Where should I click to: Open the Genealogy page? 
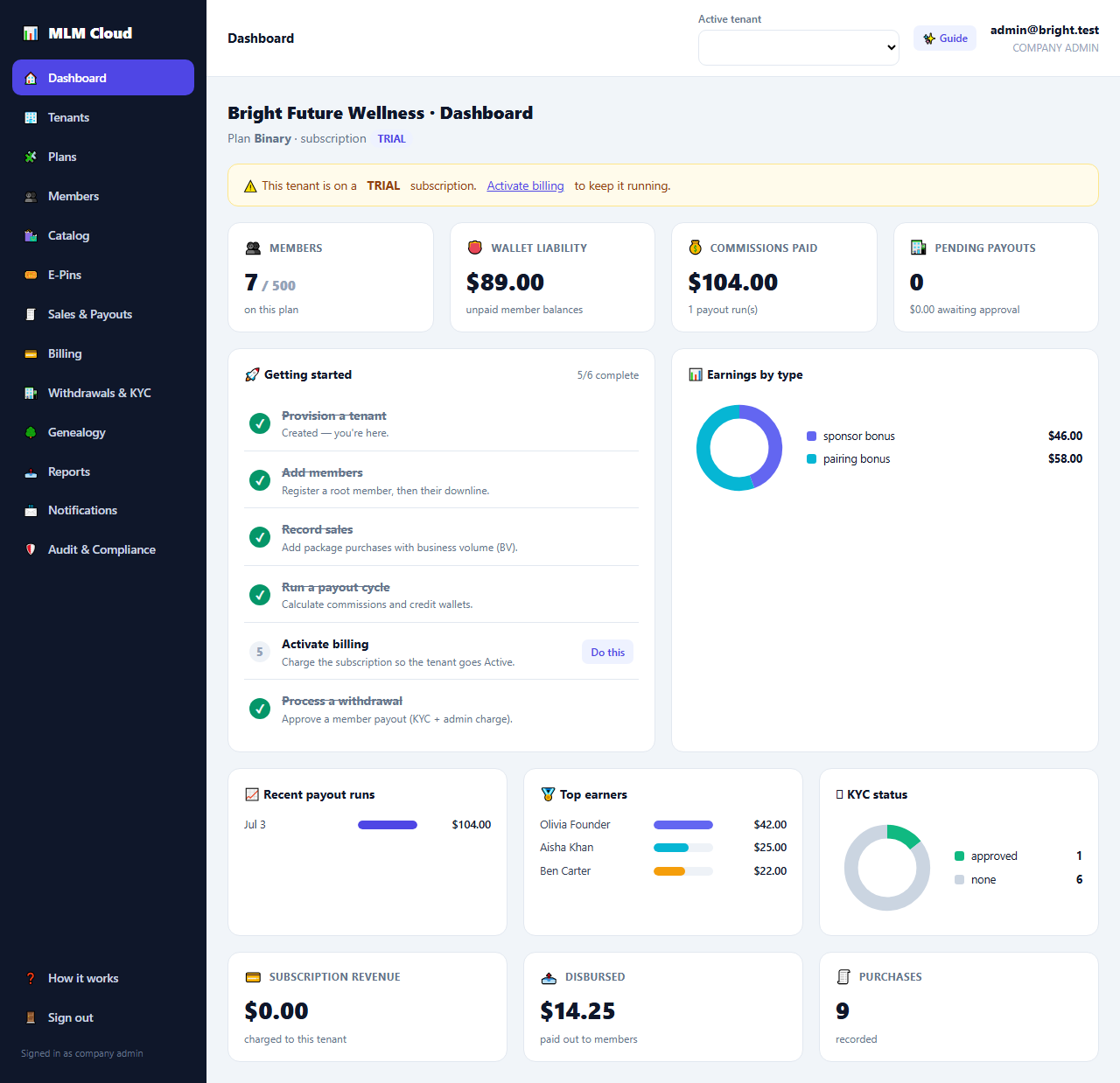[103, 432]
